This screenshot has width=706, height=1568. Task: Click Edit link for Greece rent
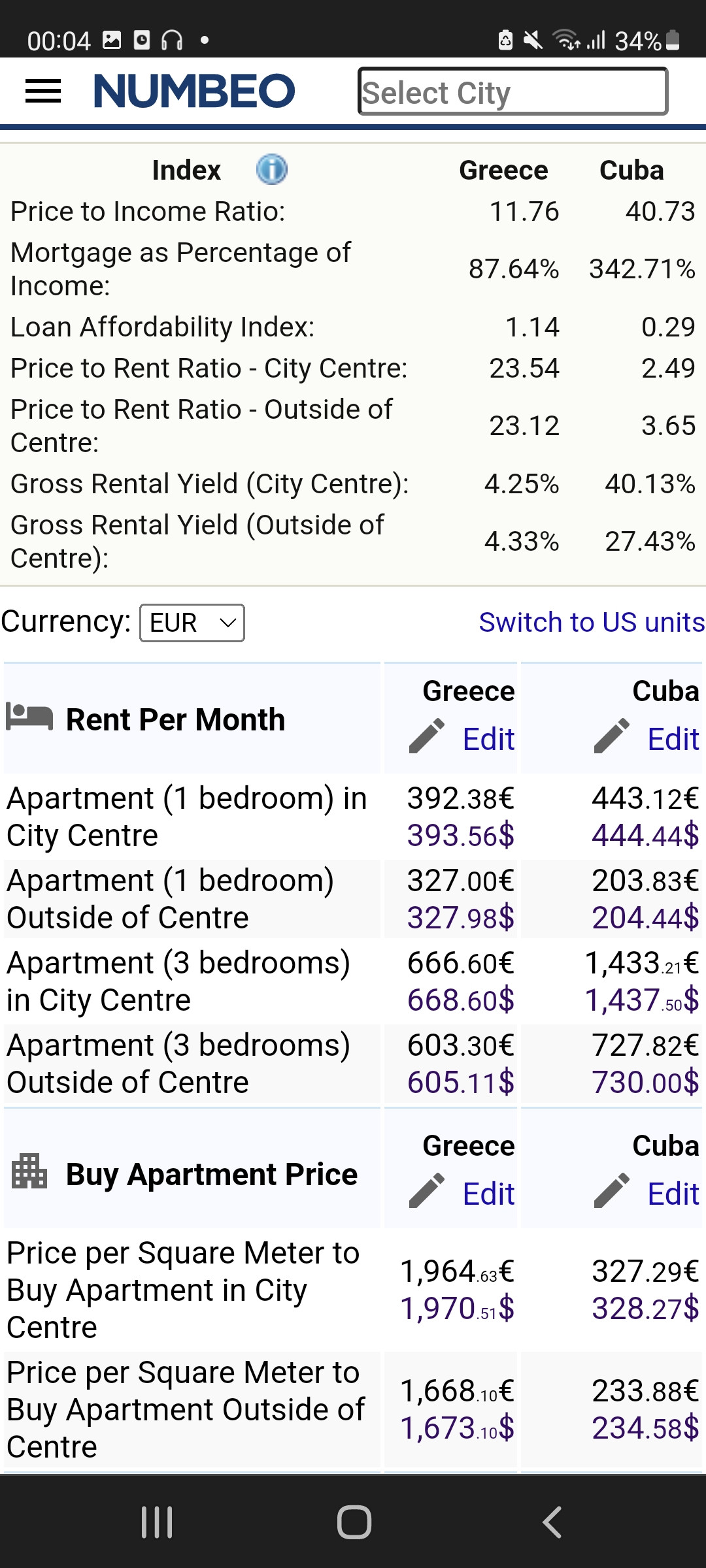click(488, 740)
